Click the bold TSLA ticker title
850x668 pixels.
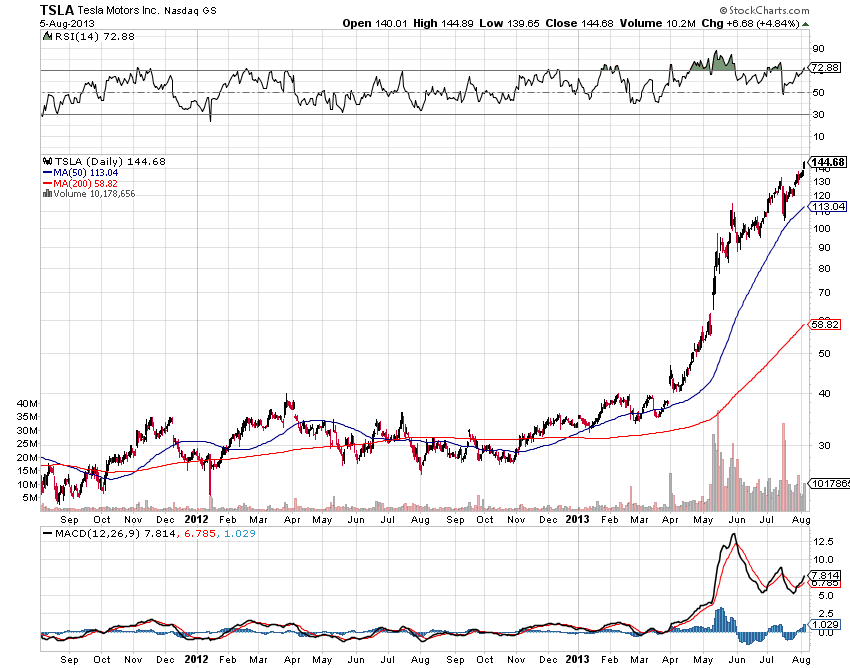[x=57, y=10]
